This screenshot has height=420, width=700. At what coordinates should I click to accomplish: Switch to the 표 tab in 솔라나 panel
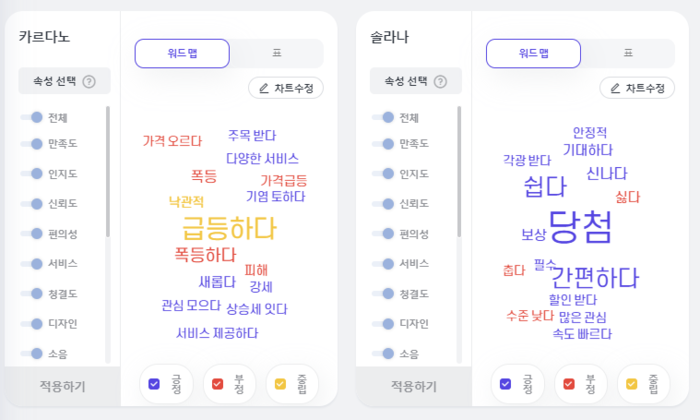628,53
